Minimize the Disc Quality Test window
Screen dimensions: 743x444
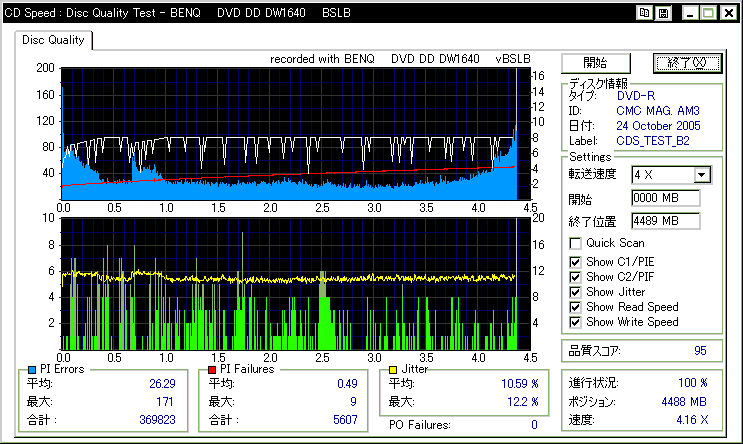[689, 14]
